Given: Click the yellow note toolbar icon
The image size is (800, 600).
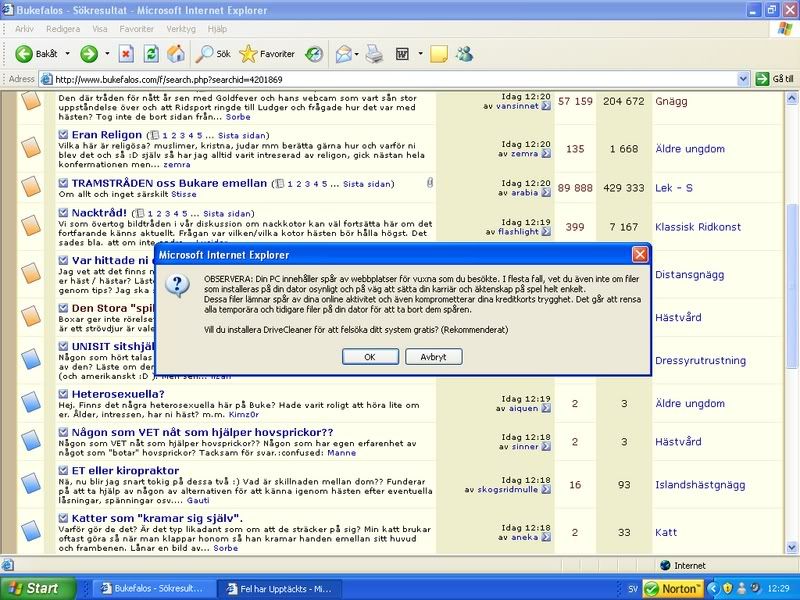Looking at the screenshot, I should coord(439,54).
